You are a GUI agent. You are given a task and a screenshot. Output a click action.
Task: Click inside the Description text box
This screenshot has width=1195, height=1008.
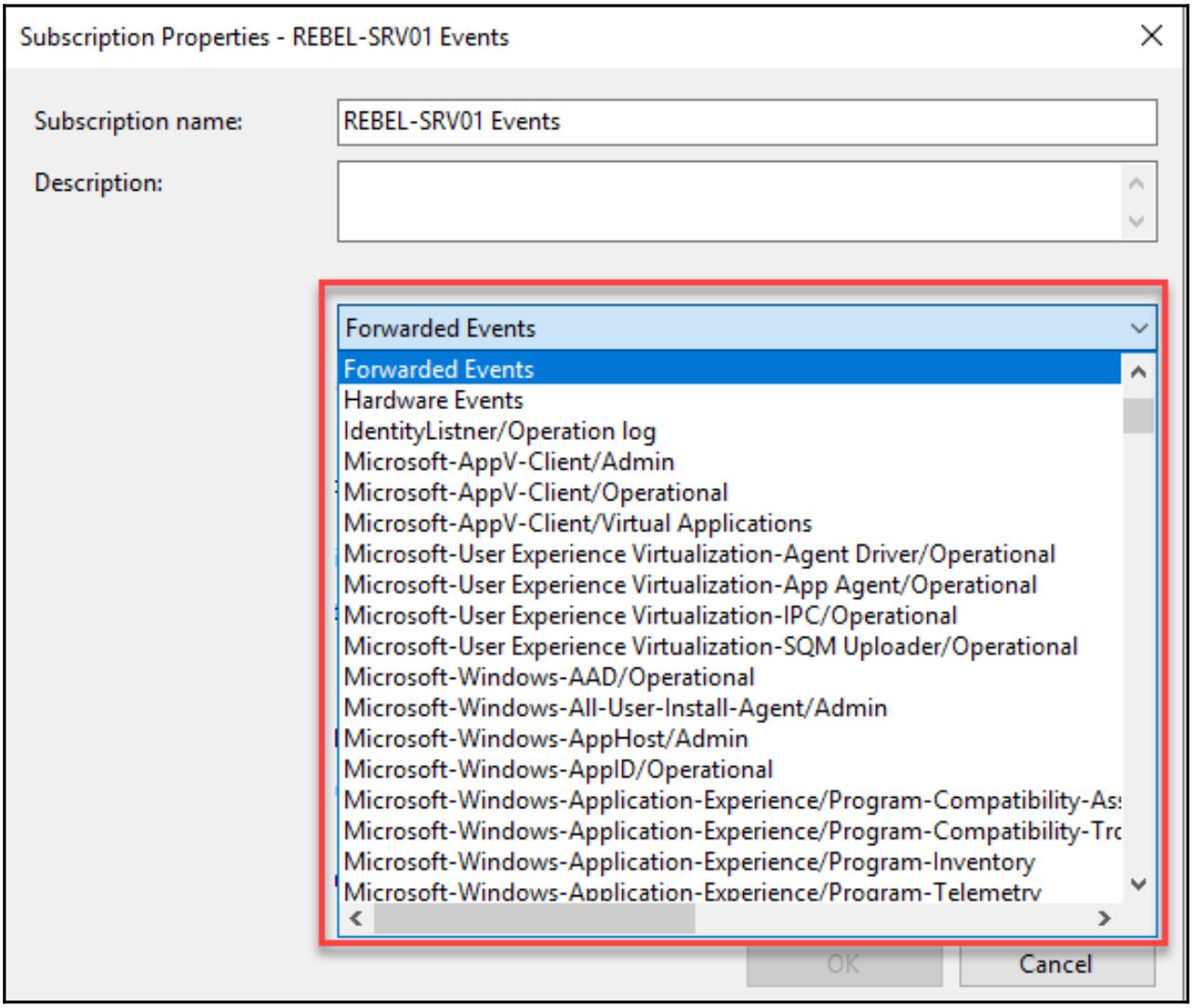[x=730, y=201]
